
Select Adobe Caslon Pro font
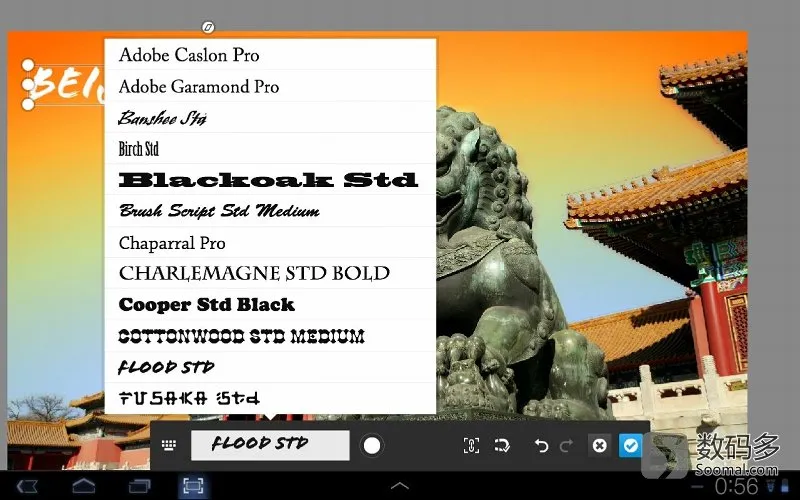pos(270,54)
